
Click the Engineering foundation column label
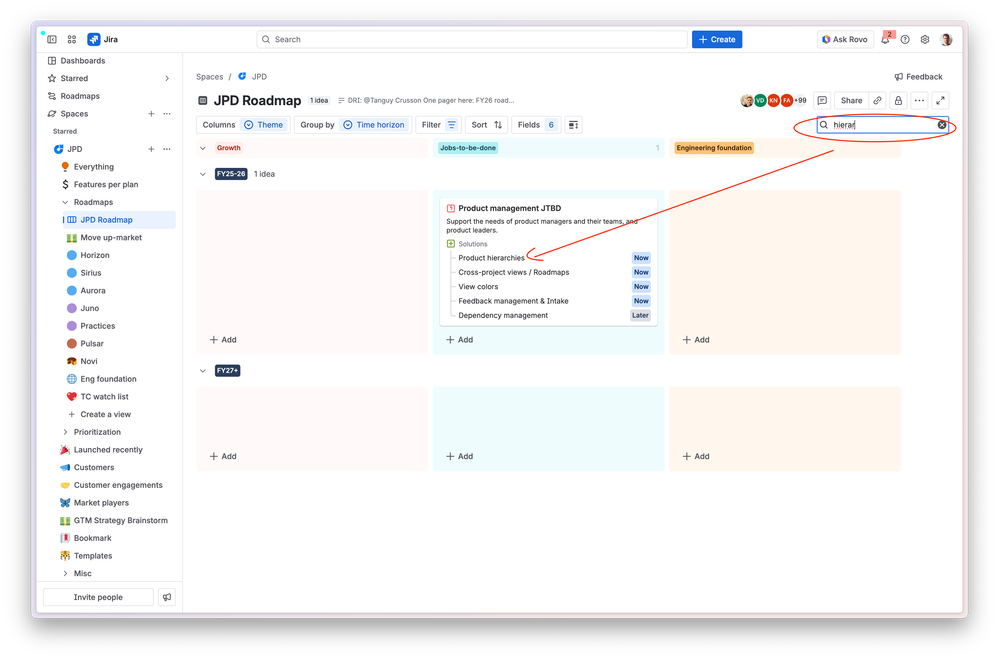pyautogui.click(x=714, y=148)
